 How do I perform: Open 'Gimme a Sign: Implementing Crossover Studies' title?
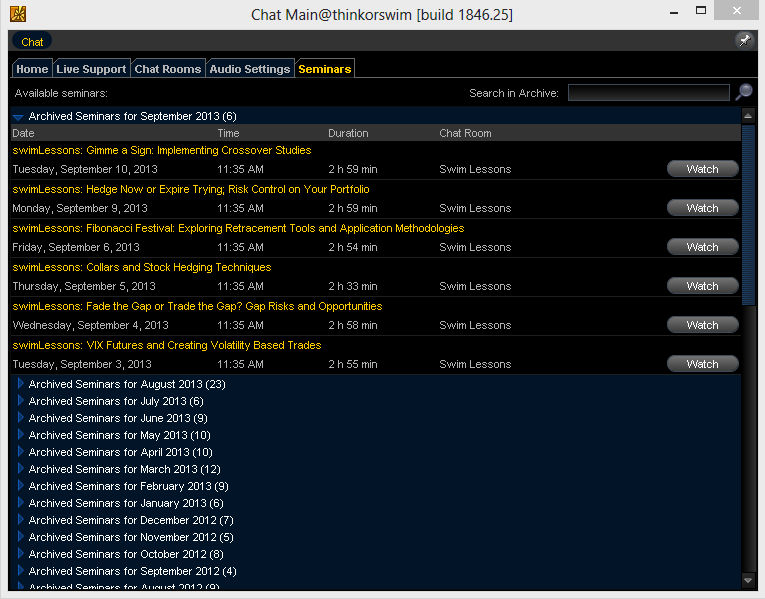click(162, 150)
